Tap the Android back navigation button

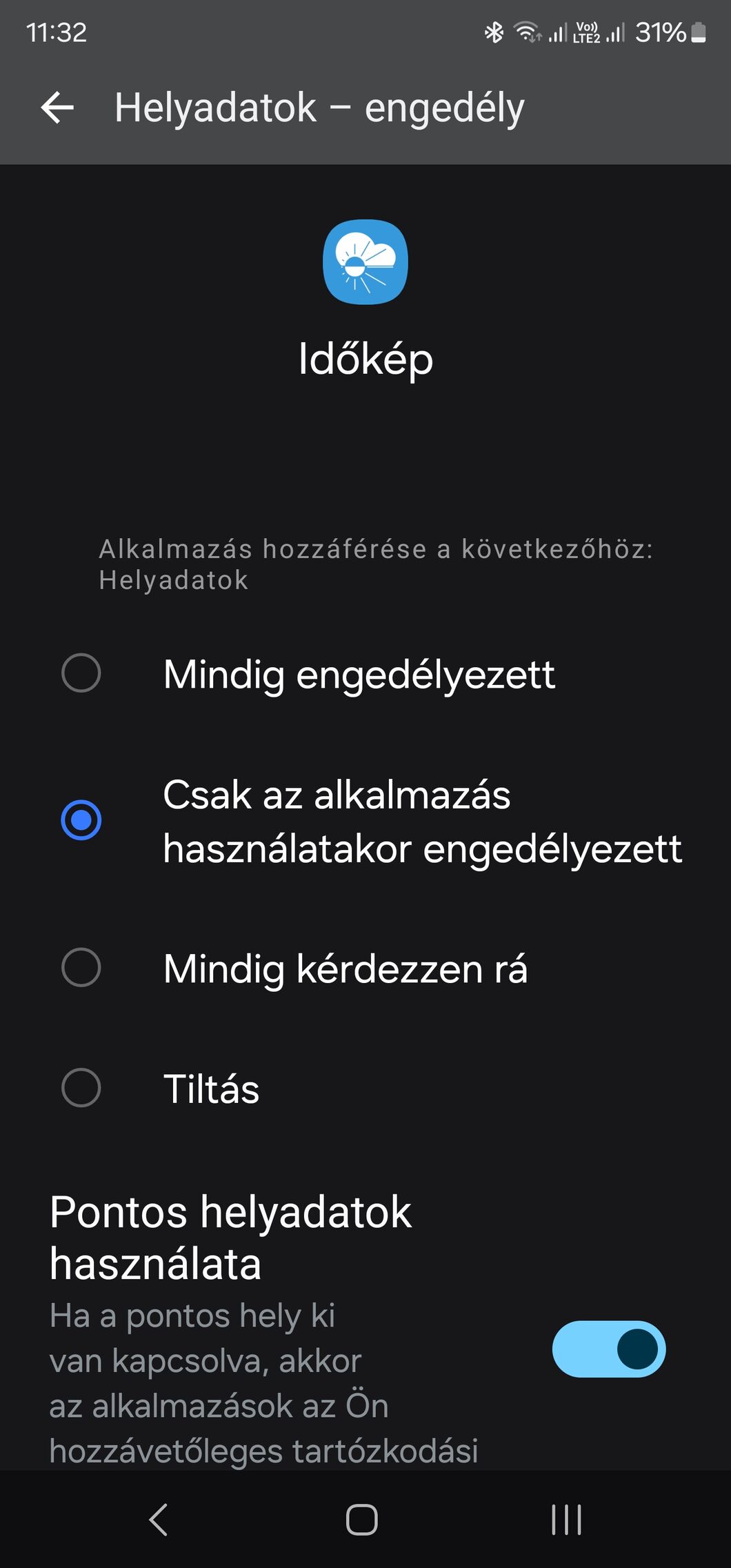[x=159, y=1520]
